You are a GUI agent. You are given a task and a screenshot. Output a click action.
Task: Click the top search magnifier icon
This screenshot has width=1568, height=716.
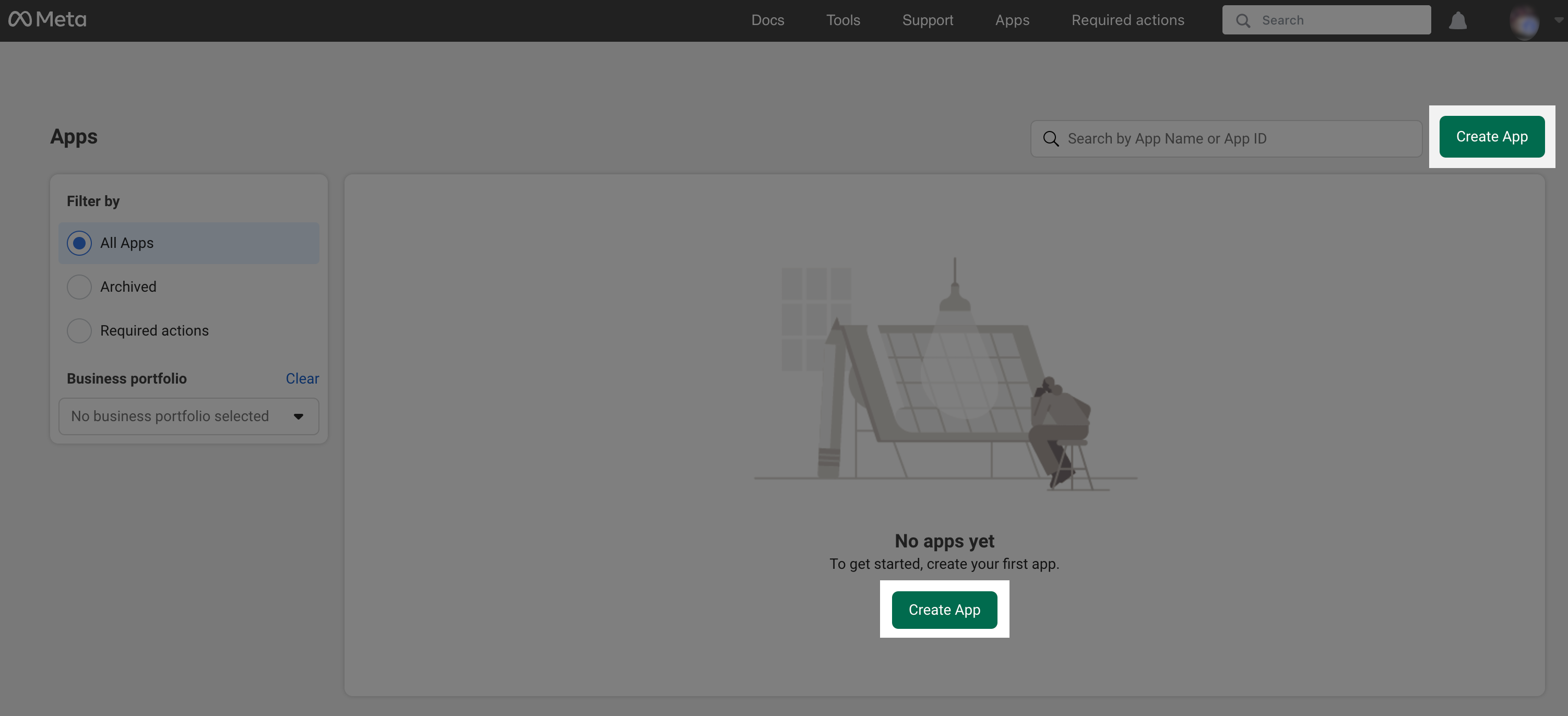pos(1243,21)
